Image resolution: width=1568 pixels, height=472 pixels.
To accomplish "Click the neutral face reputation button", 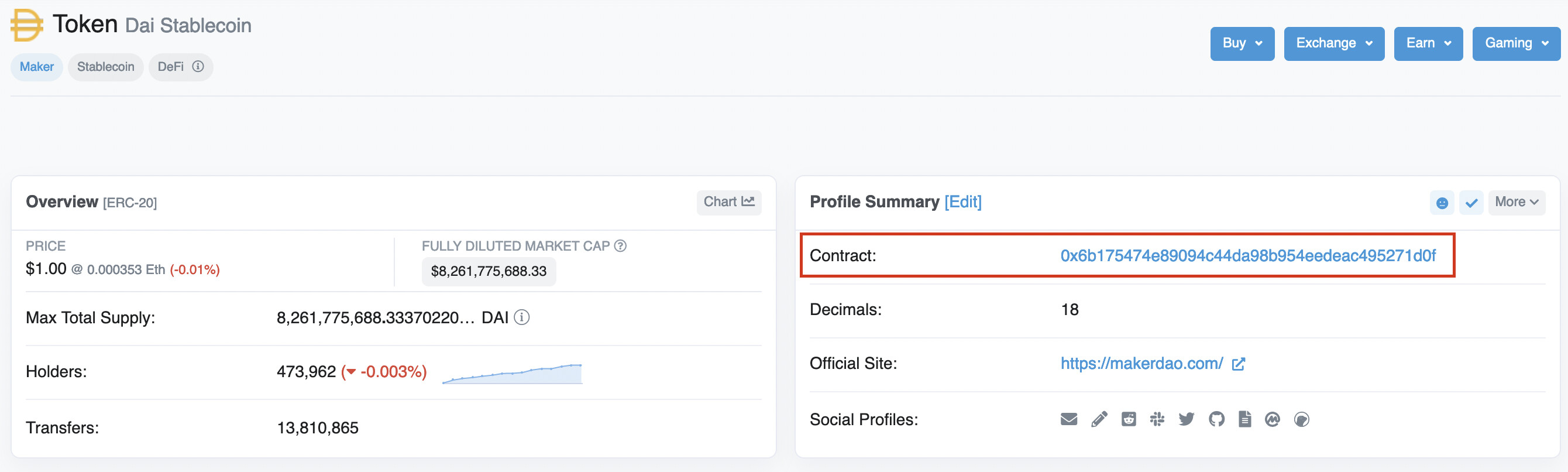I will (x=1442, y=203).
